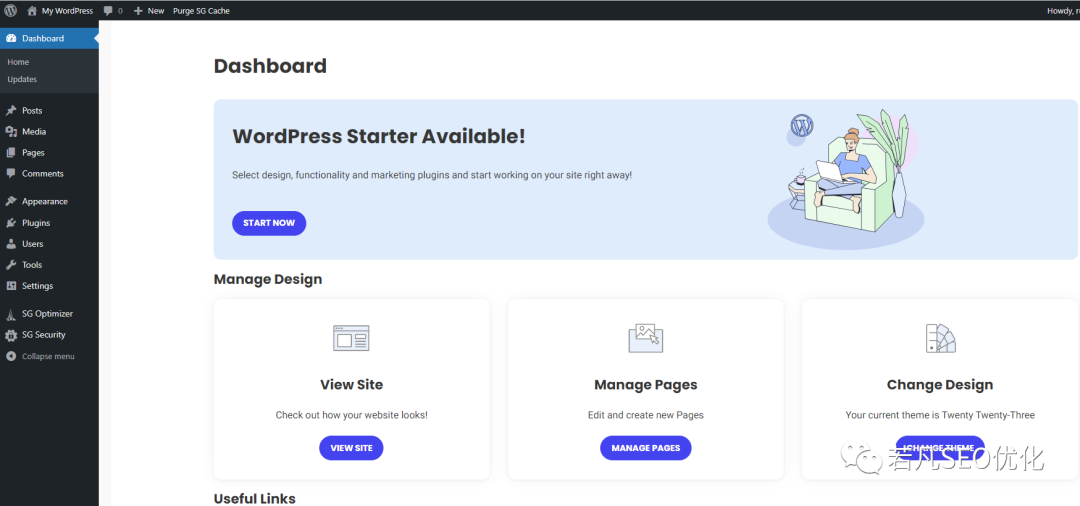Click the View Site browser window icon
The height and width of the screenshot is (506, 1080).
click(x=351, y=338)
